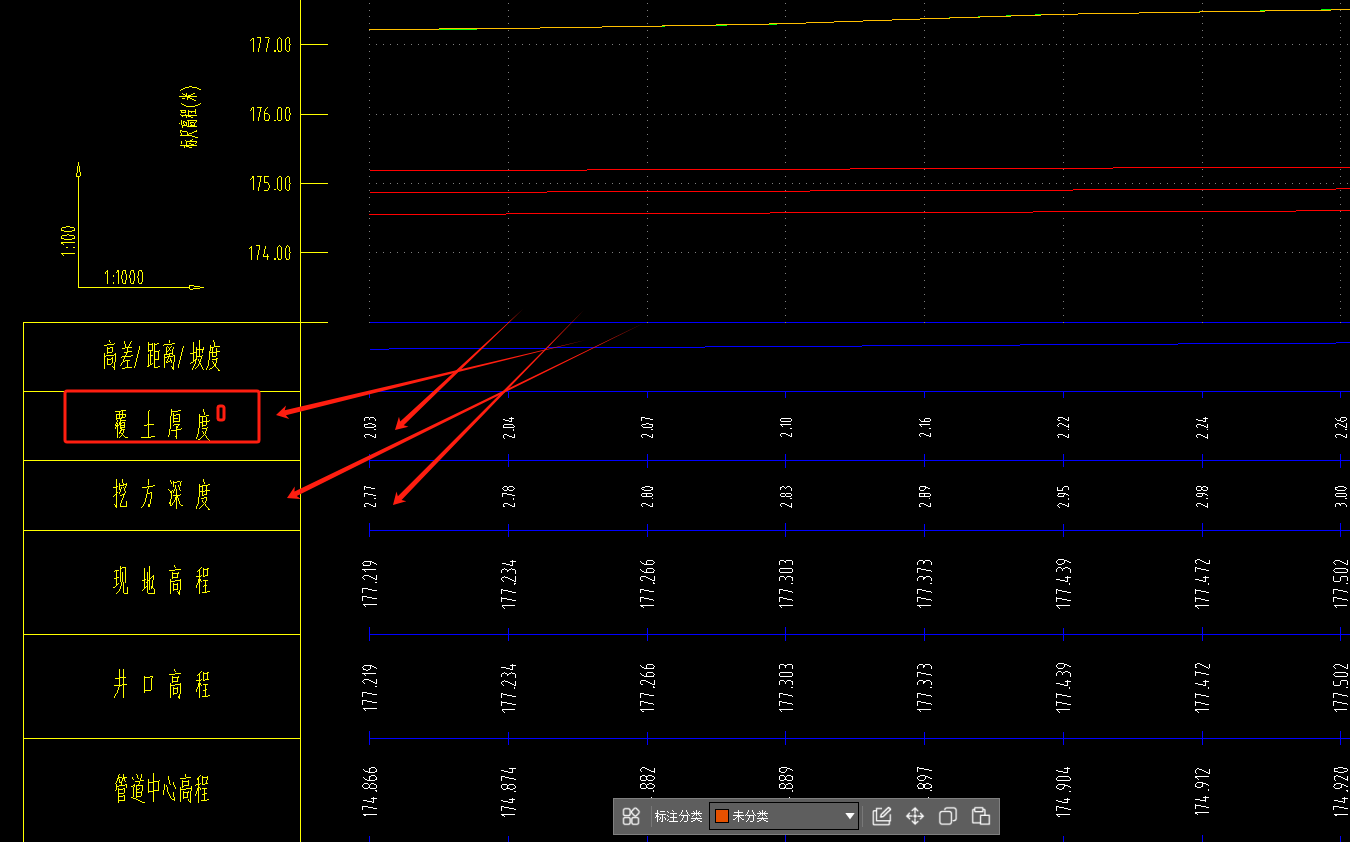This screenshot has width=1350, height=842.
Task: Select pipe center elevation 174.866
Action: [370, 792]
